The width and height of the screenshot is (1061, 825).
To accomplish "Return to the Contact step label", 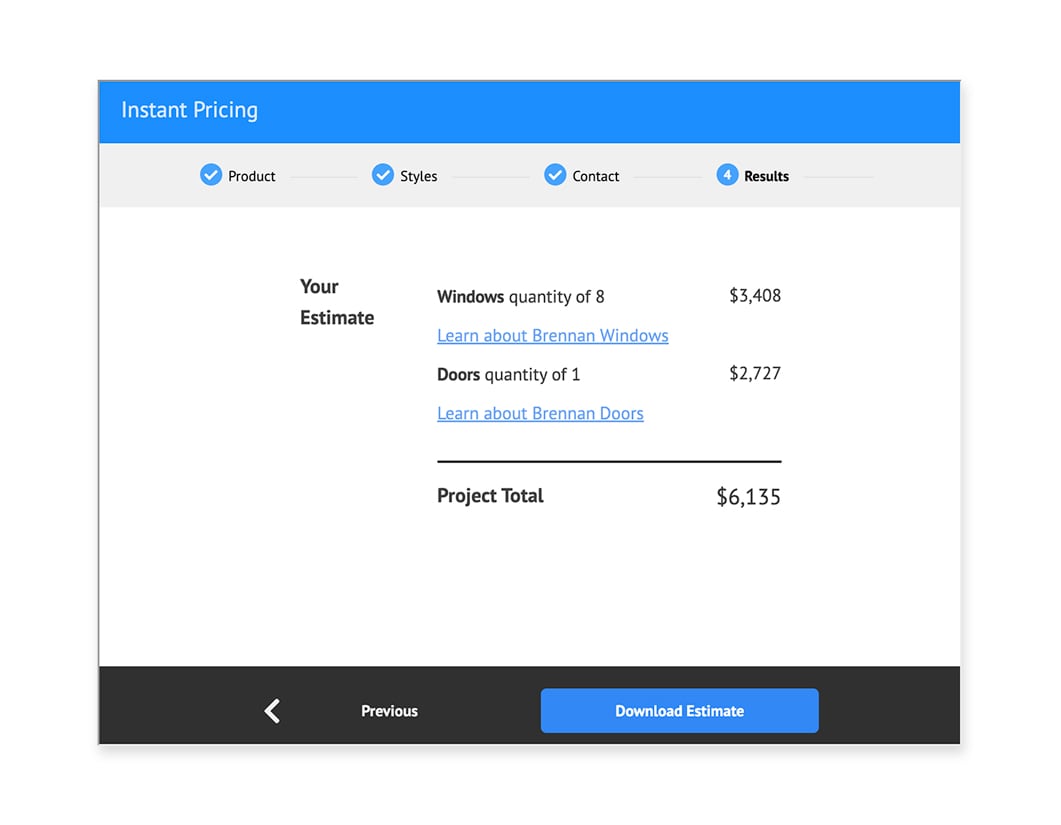I will [595, 176].
